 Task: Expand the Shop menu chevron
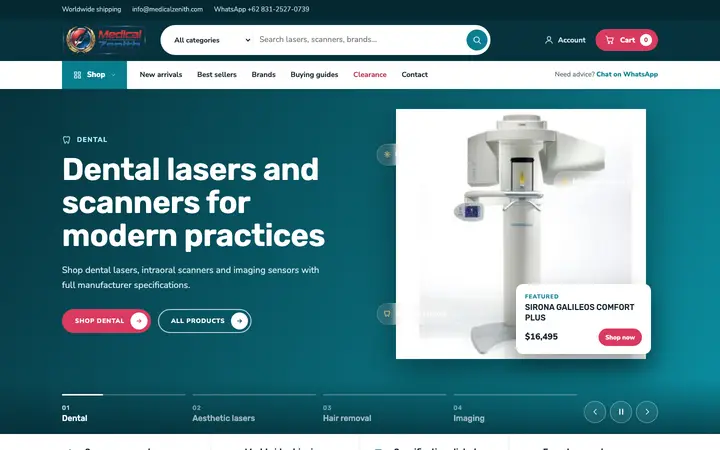(113, 75)
